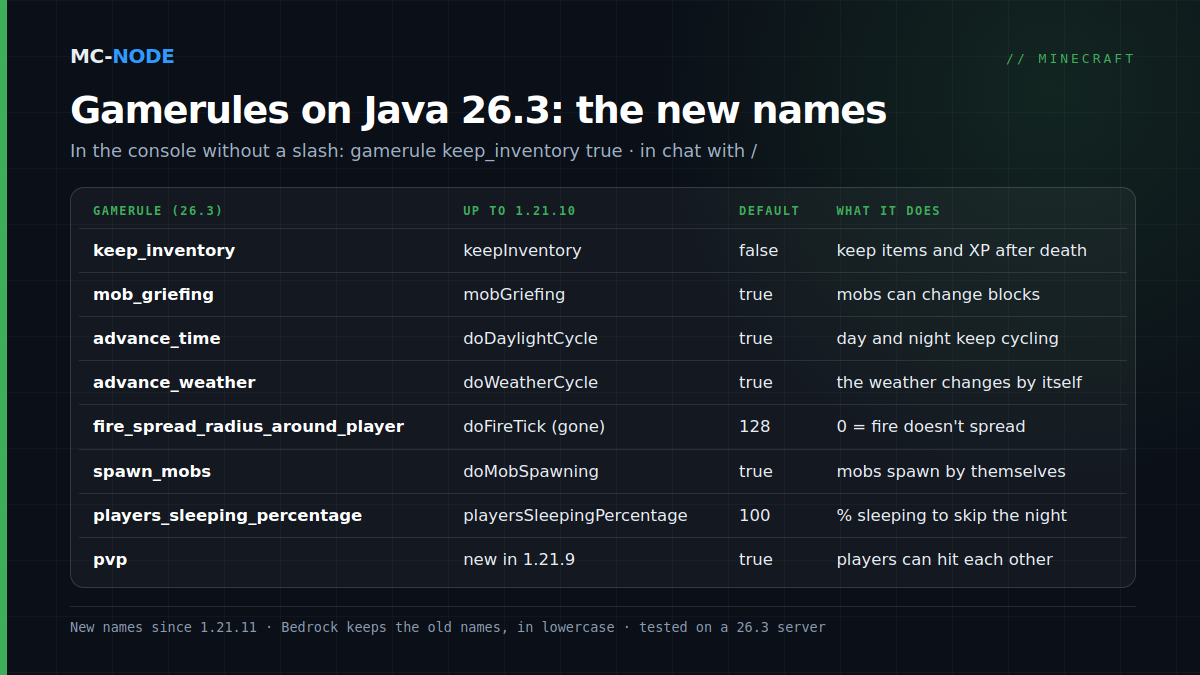1200x675 pixels.
Task: Click the MC-NODE logo text
Action: [x=122, y=56]
